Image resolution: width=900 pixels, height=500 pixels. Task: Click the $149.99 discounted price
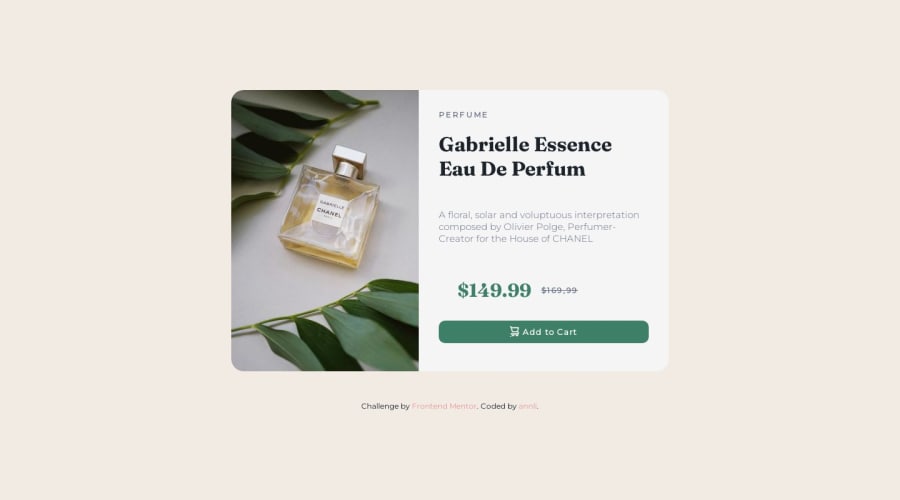(494, 290)
